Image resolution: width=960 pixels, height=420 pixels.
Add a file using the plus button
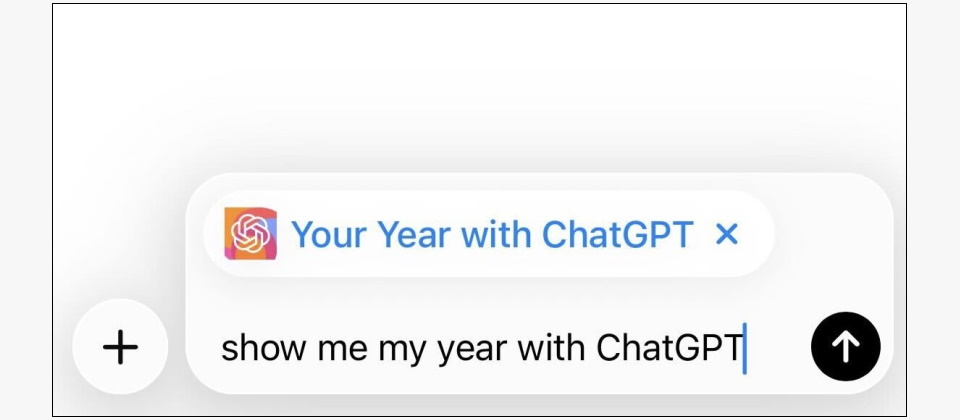click(x=120, y=347)
